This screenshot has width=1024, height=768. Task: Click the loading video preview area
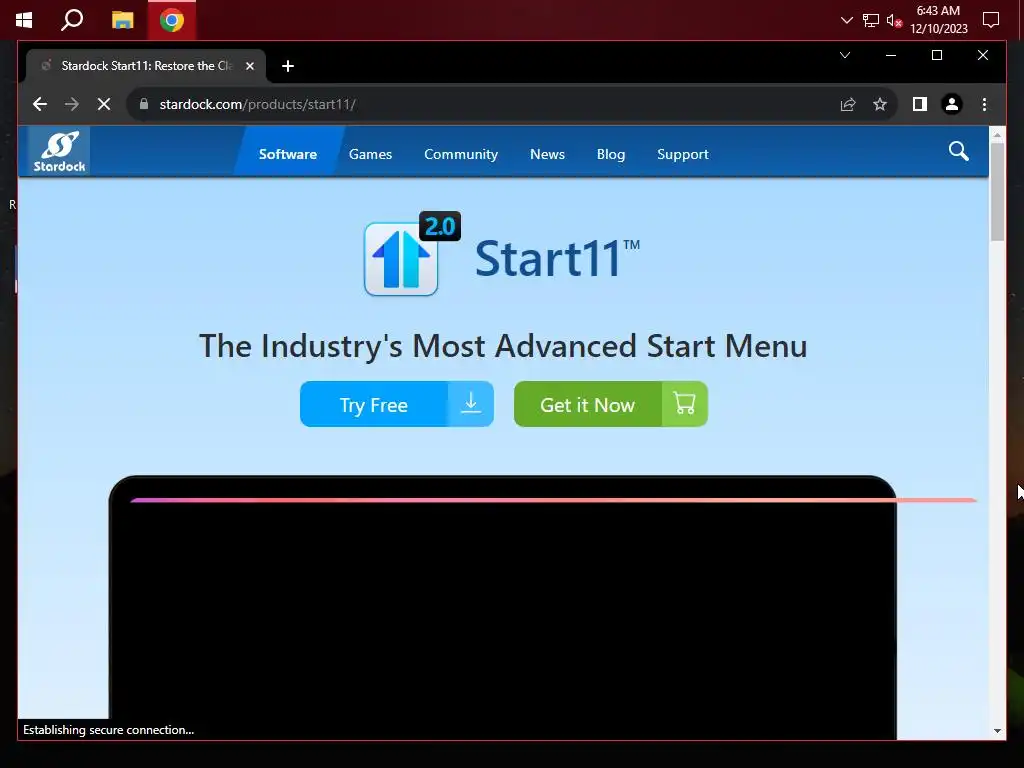click(x=502, y=607)
